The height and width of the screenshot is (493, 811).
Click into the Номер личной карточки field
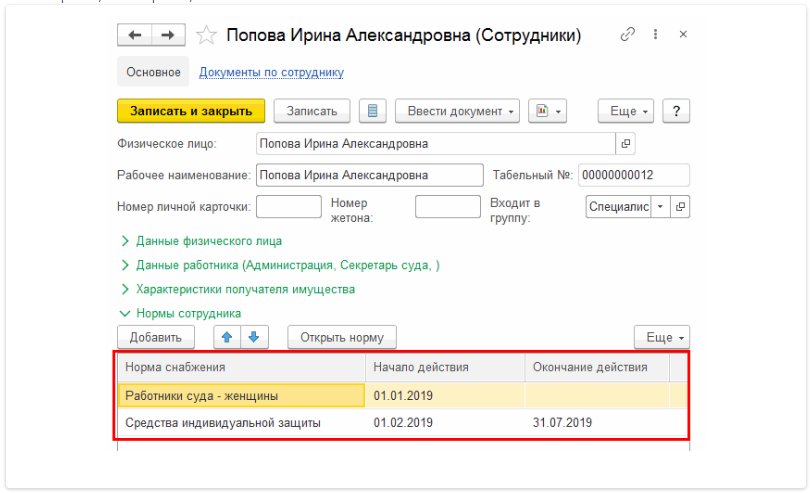289,207
